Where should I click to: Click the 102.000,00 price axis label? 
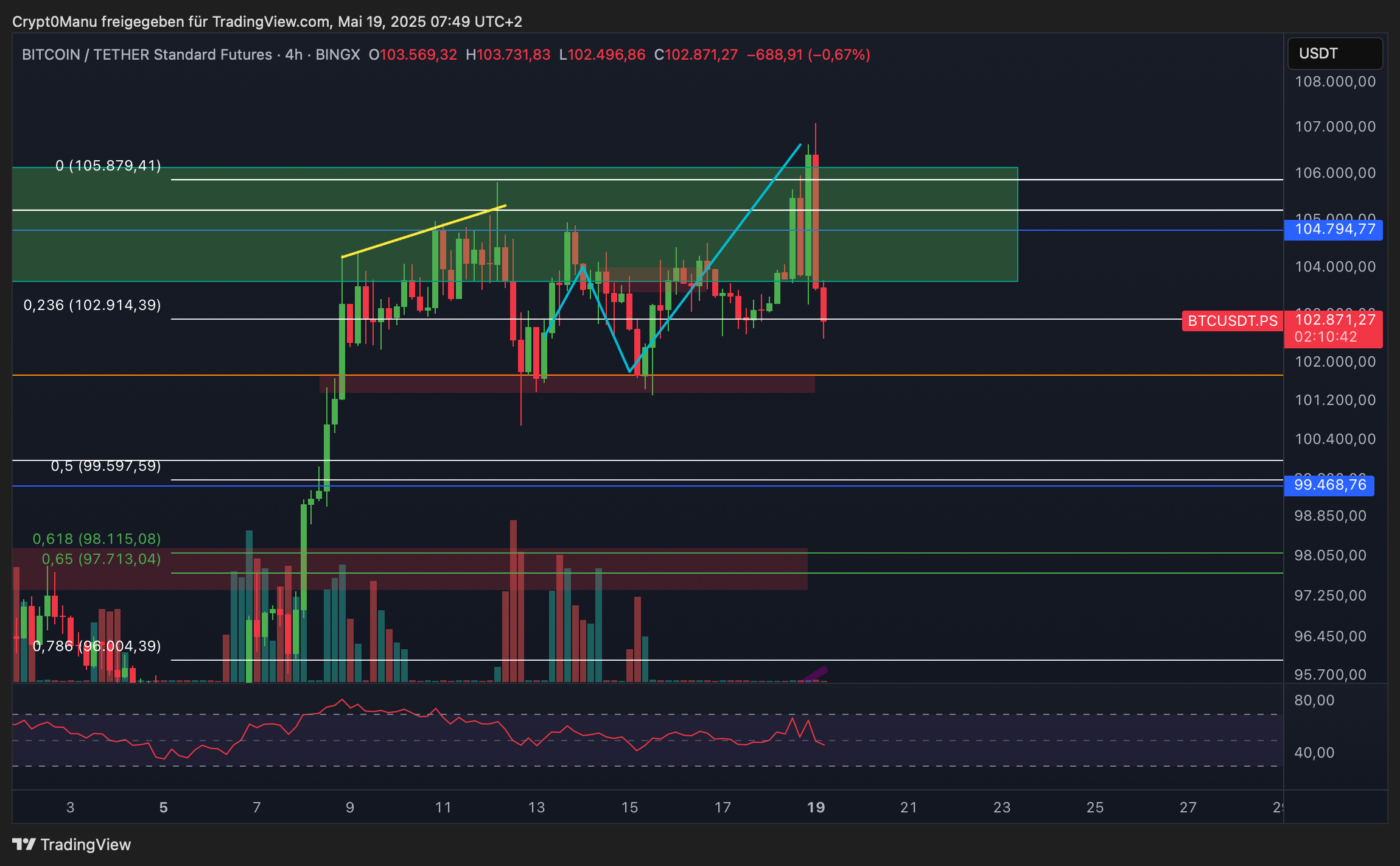click(x=1335, y=362)
